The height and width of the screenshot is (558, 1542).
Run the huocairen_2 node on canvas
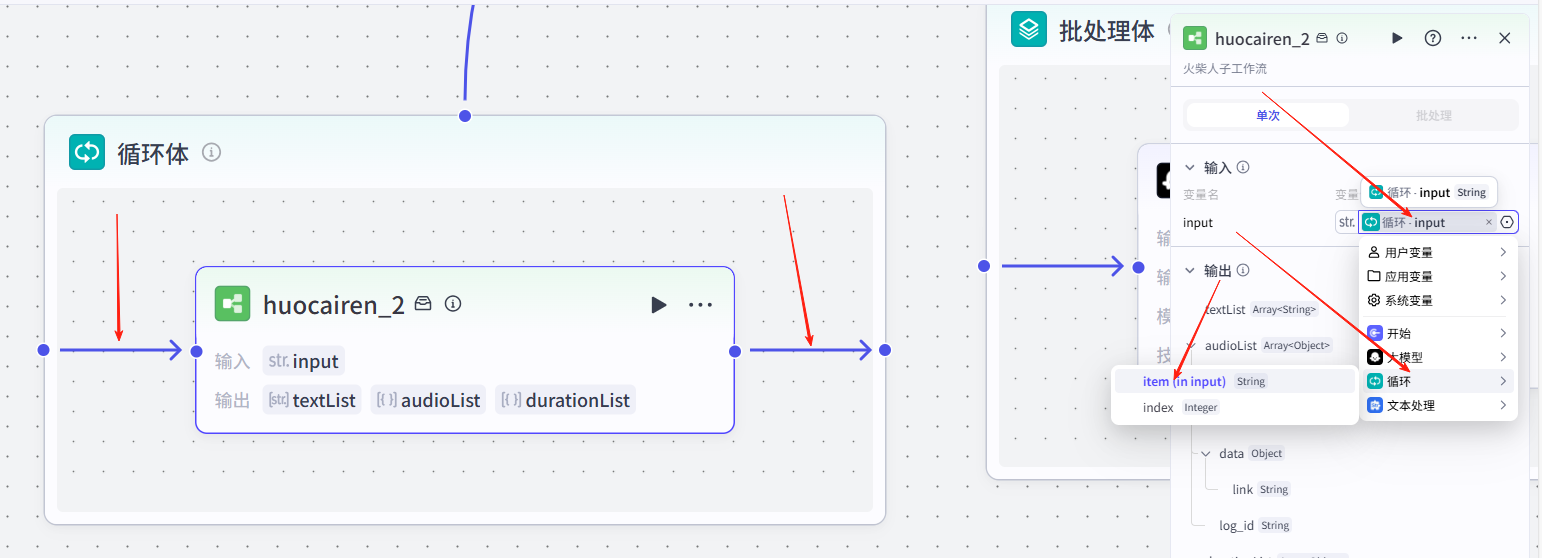point(658,305)
